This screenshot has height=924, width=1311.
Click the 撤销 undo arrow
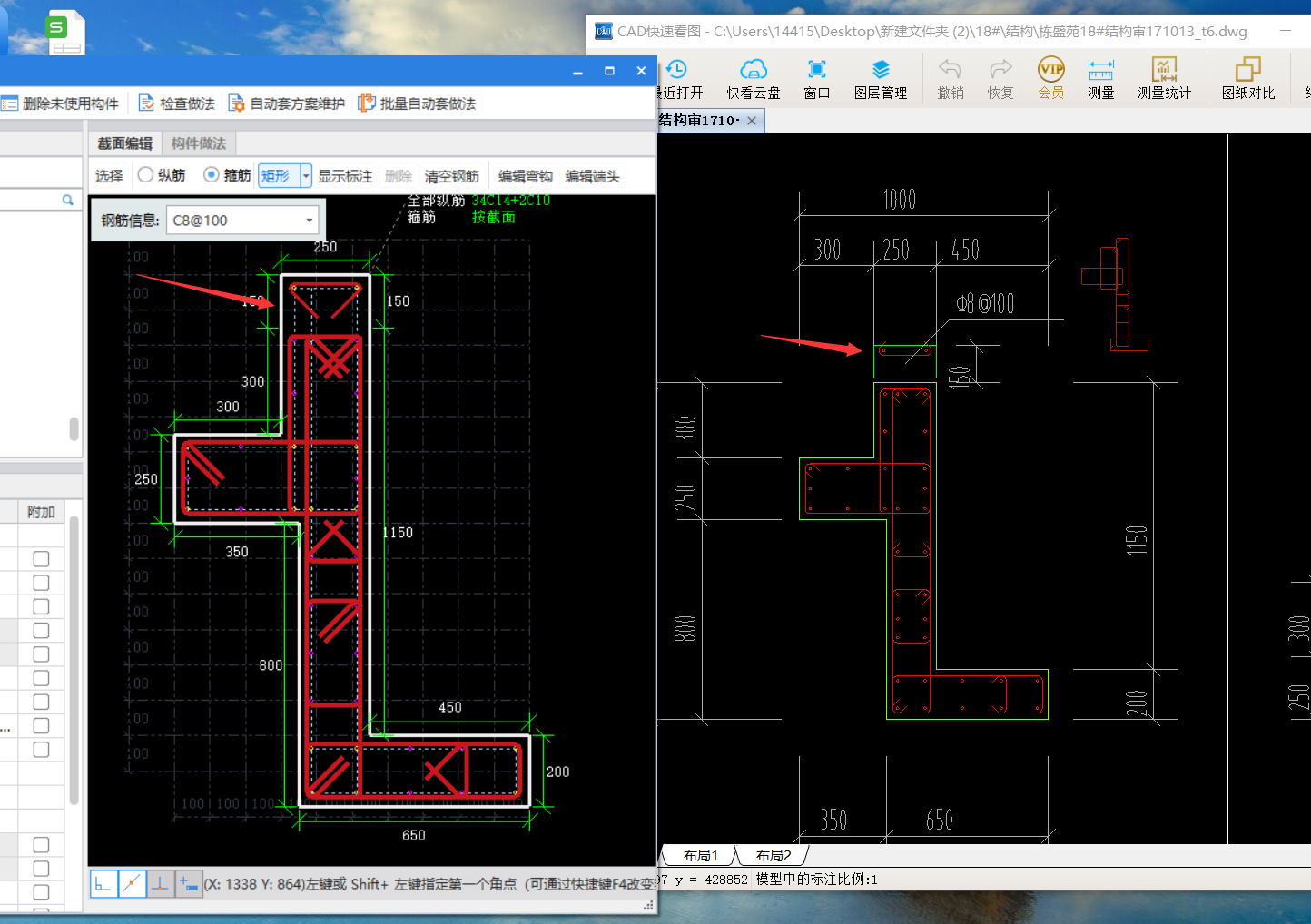tap(951, 80)
